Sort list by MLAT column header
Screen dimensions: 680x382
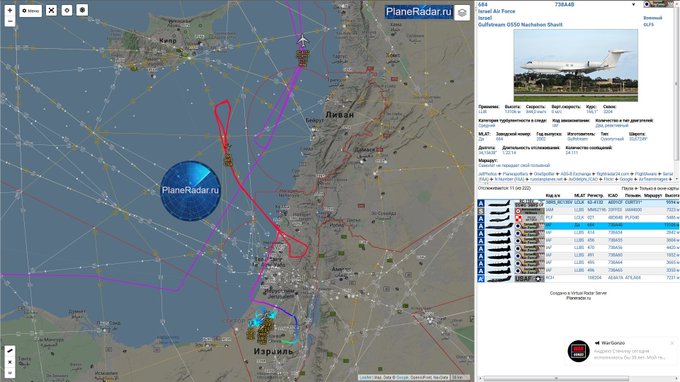click(x=579, y=196)
